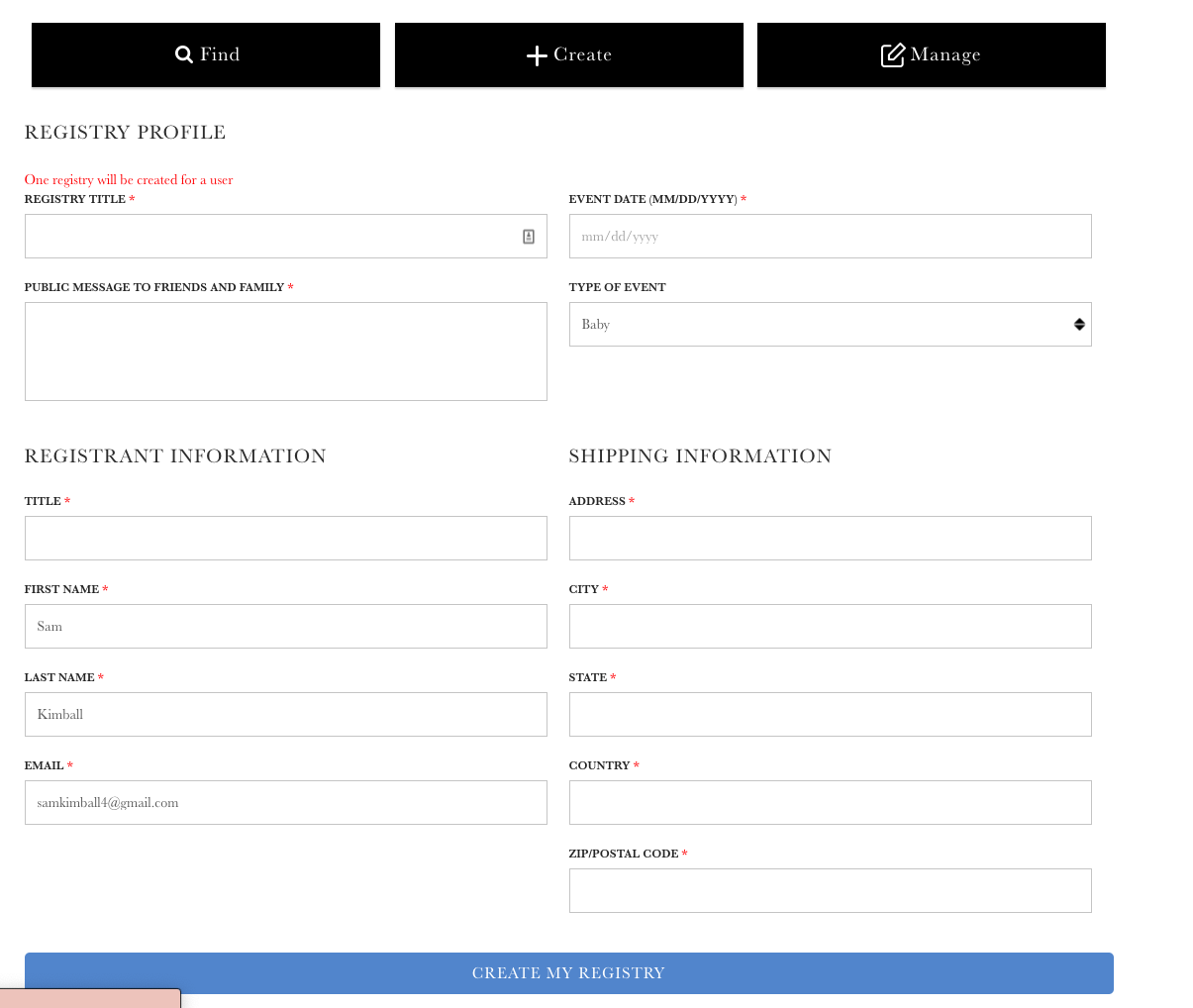Click the Zip/Postal Code label

click(x=628, y=854)
